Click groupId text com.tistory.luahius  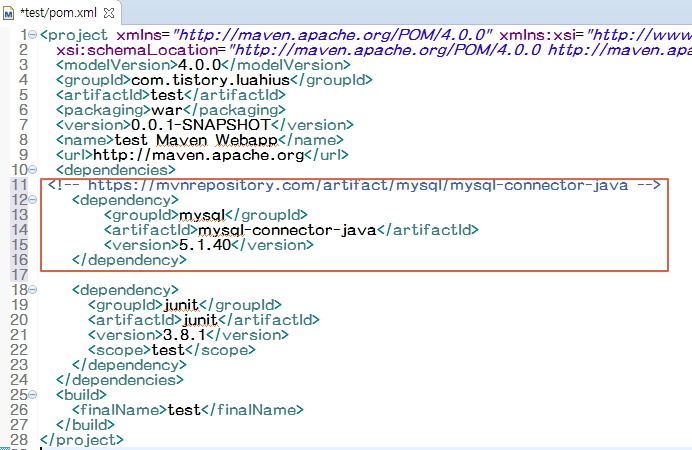tap(211, 80)
